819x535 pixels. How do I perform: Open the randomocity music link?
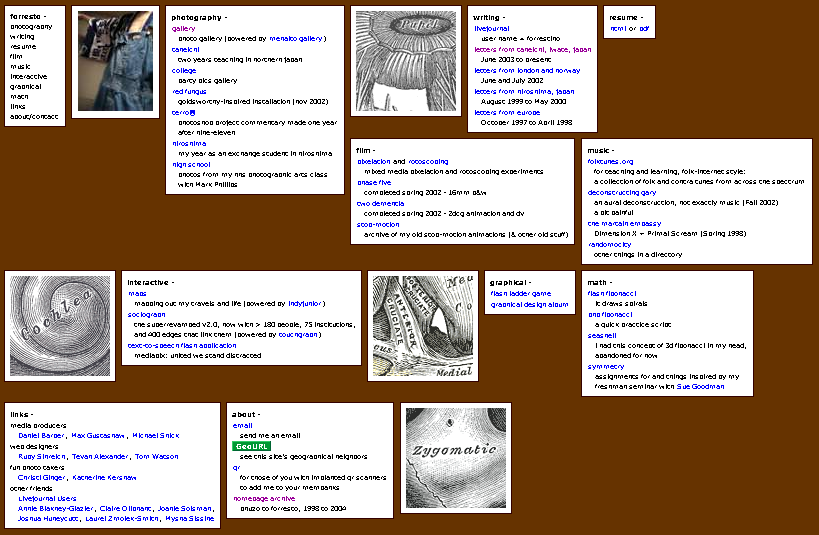(609, 245)
